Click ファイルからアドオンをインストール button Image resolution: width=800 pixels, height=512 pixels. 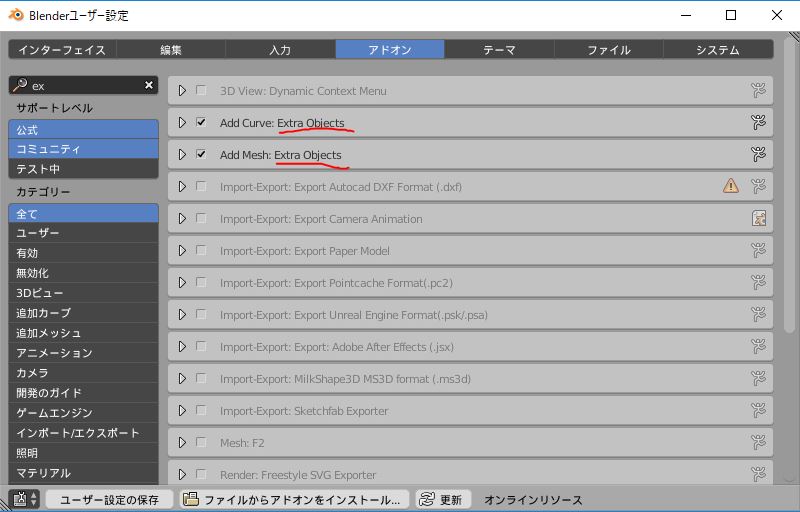(294, 499)
